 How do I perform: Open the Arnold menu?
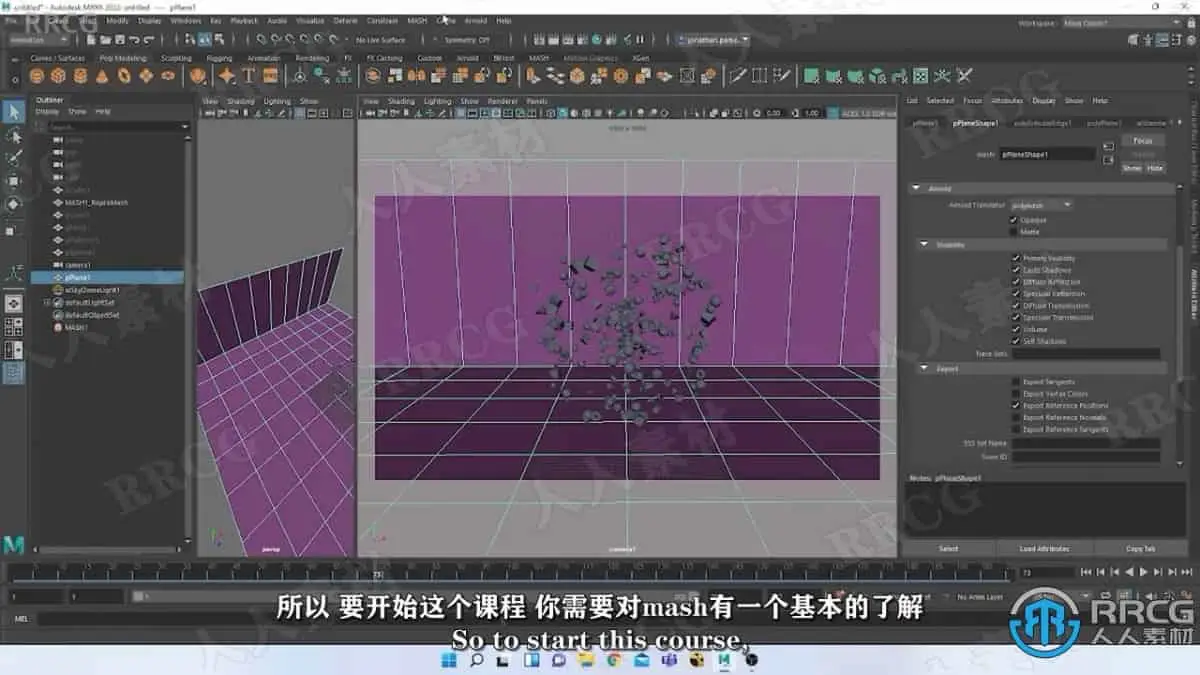476,20
